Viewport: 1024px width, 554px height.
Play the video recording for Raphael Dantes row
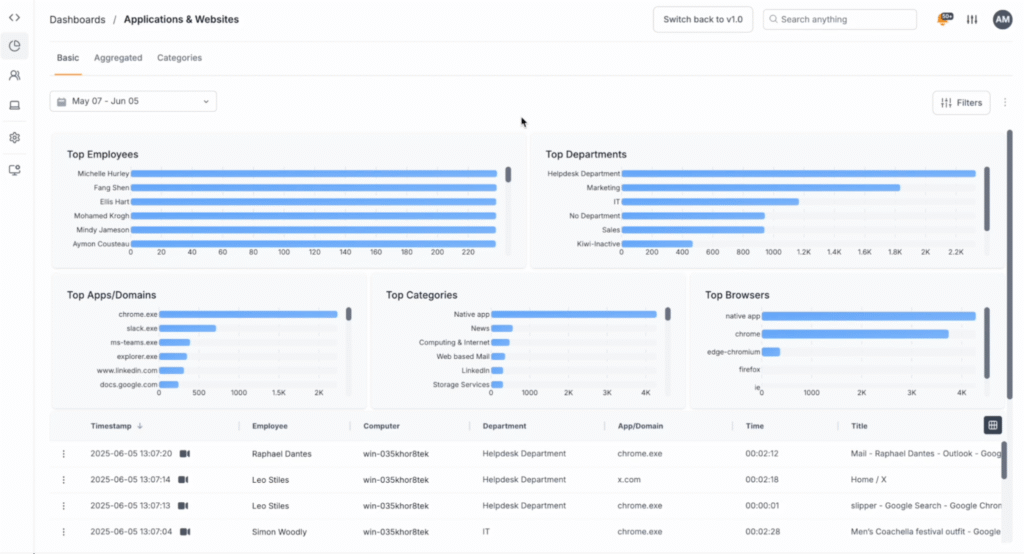[x=185, y=454]
